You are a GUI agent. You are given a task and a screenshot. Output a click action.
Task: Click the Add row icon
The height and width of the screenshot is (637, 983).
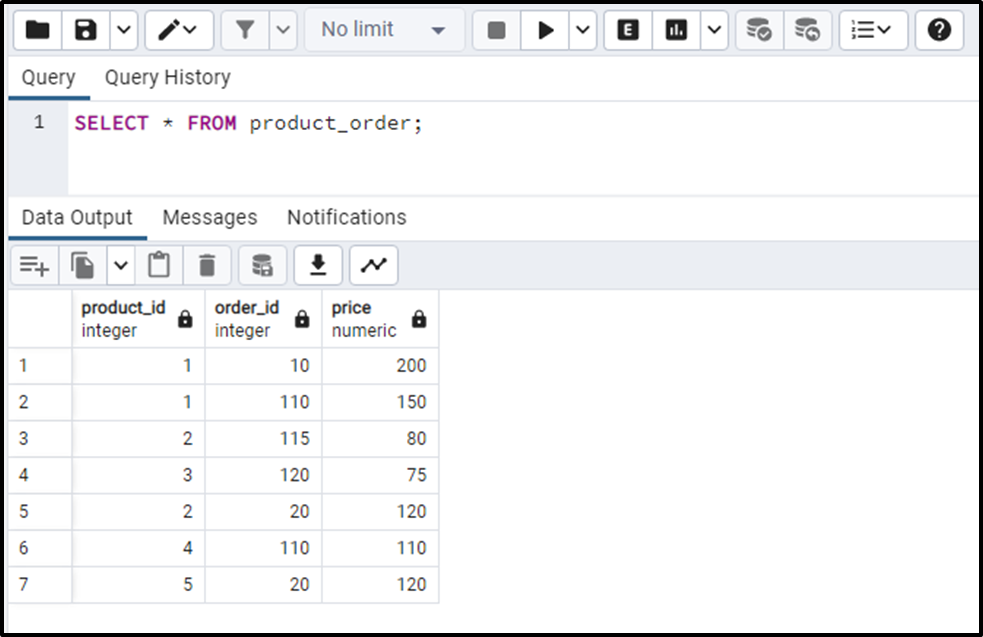click(34, 265)
